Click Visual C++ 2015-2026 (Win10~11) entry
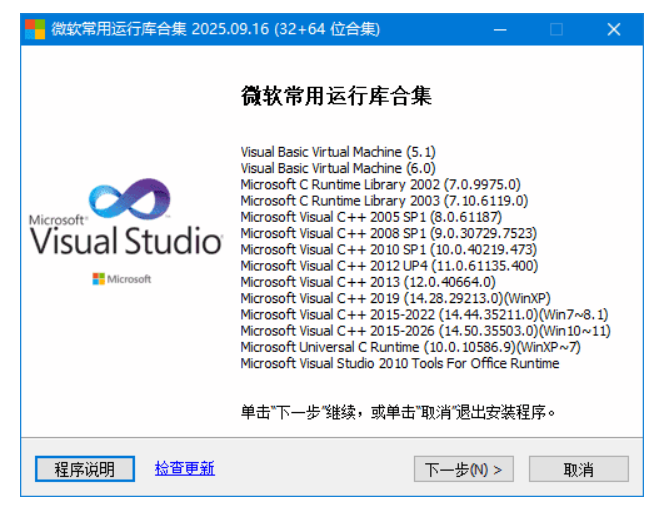The width and height of the screenshot is (663, 510). (x=425, y=331)
